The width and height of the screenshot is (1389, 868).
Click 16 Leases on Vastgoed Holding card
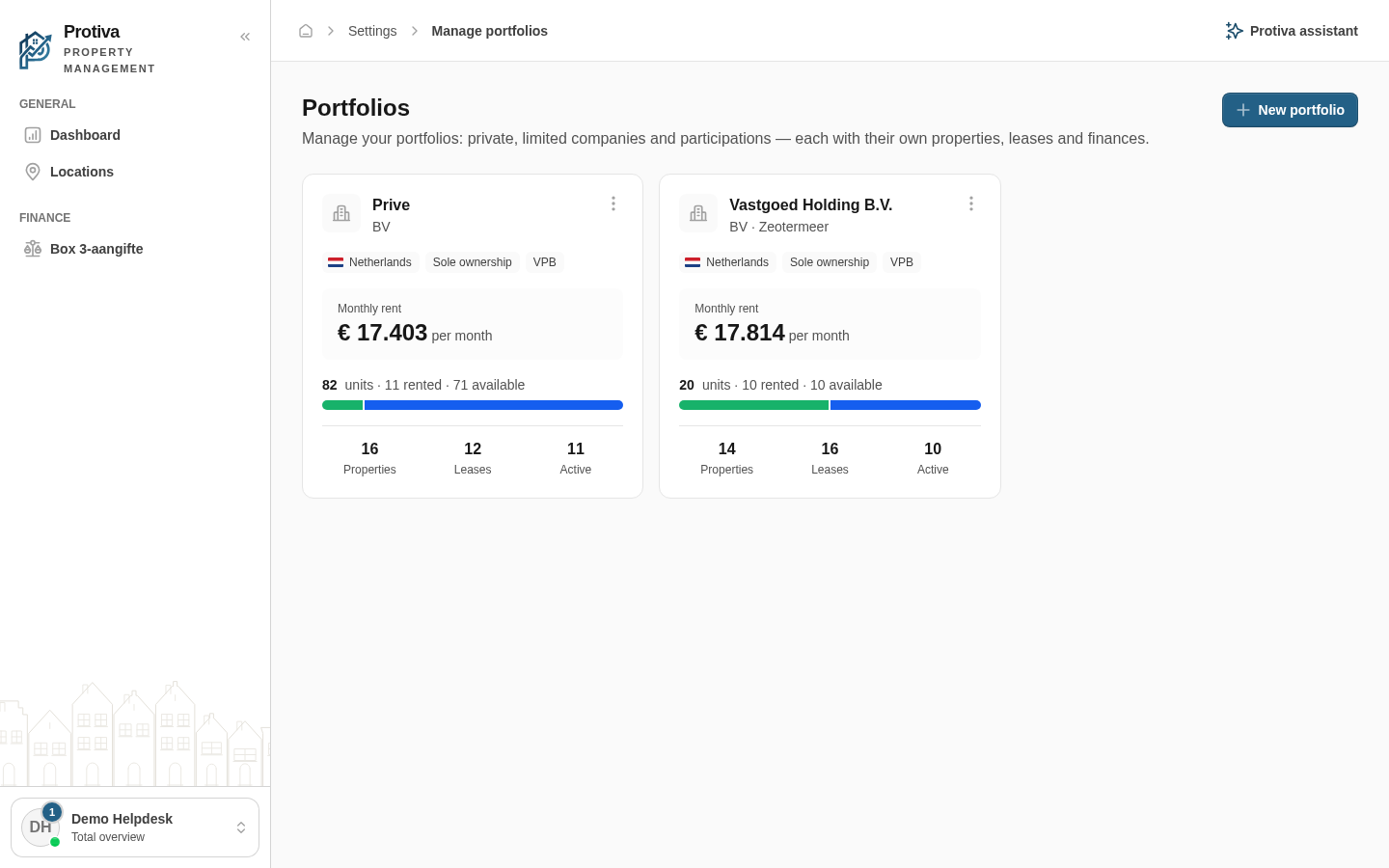[x=830, y=458]
